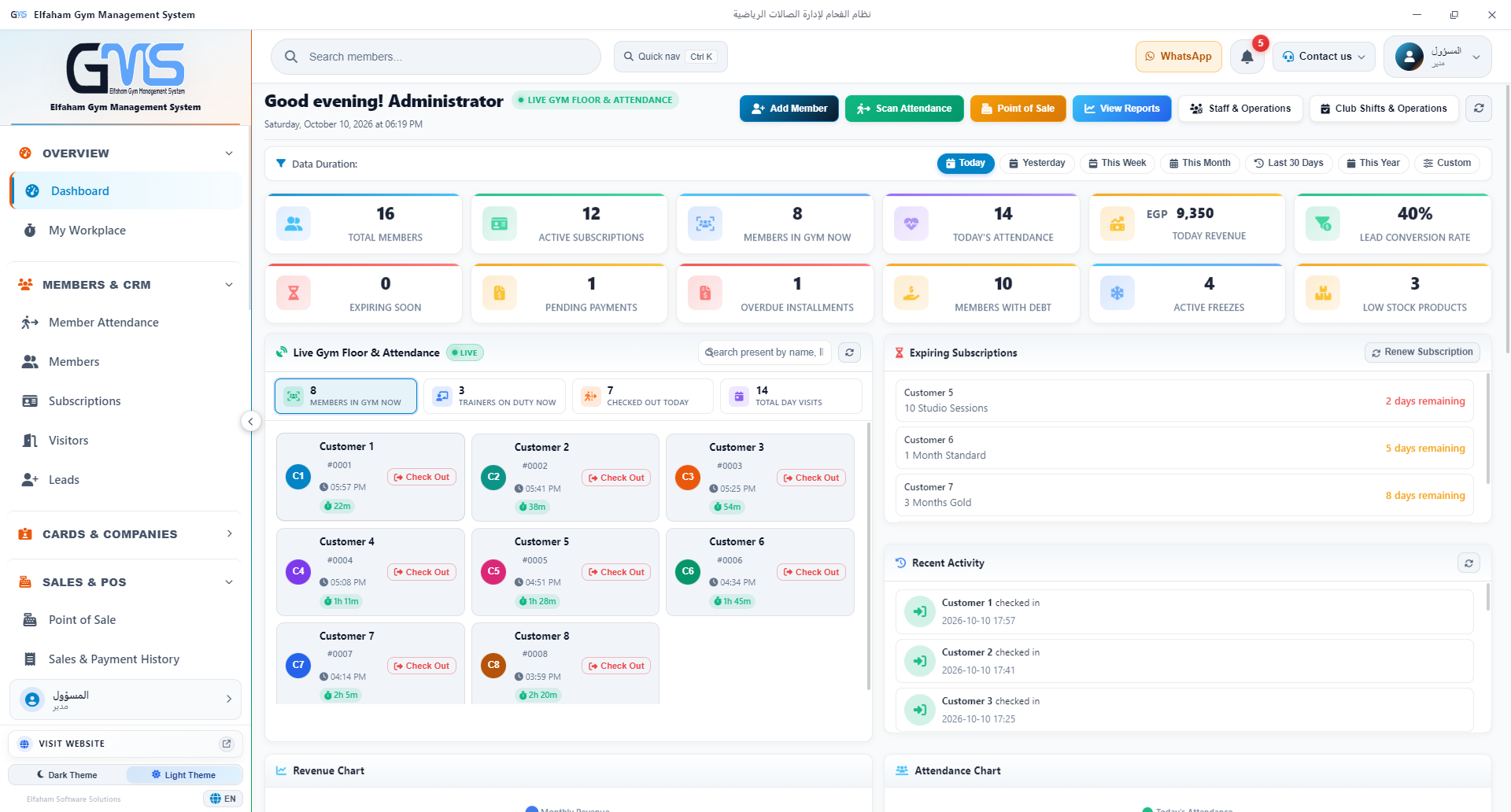The image size is (1511, 812).
Task: Check out Customer 5
Action: coord(616,572)
